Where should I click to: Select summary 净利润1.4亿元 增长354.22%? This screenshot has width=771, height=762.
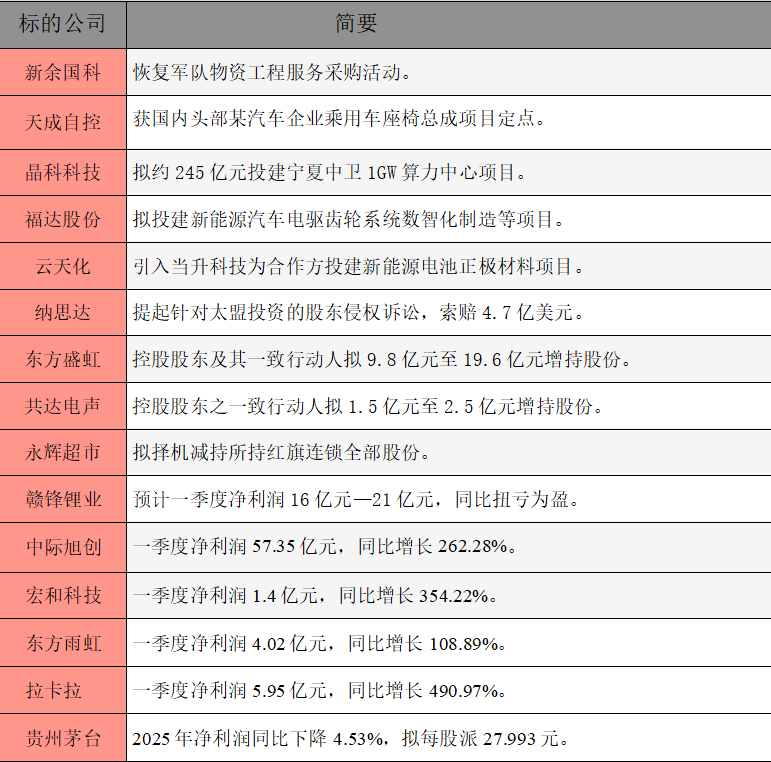tap(449, 595)
